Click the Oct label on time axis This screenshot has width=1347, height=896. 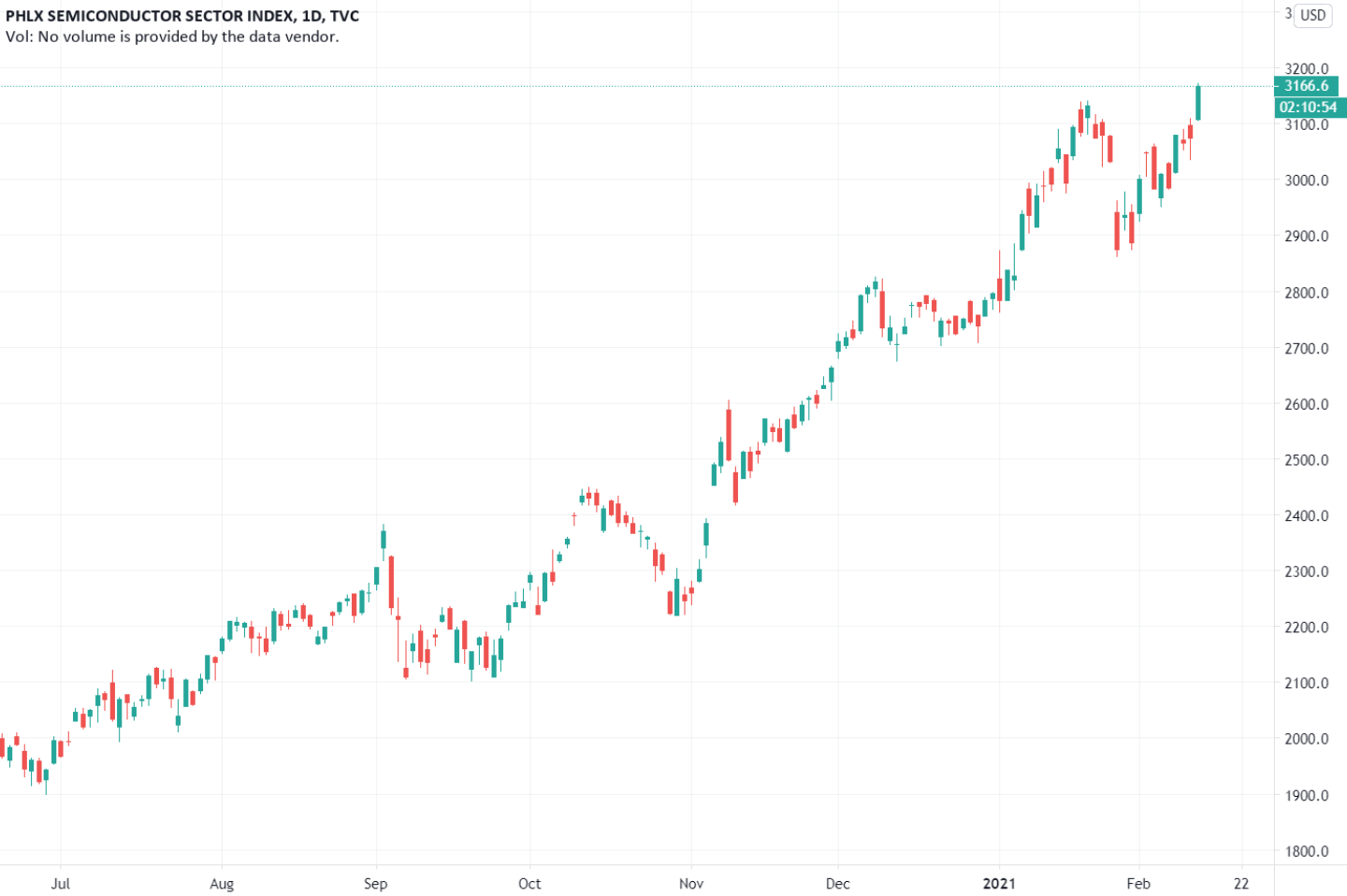529,884
